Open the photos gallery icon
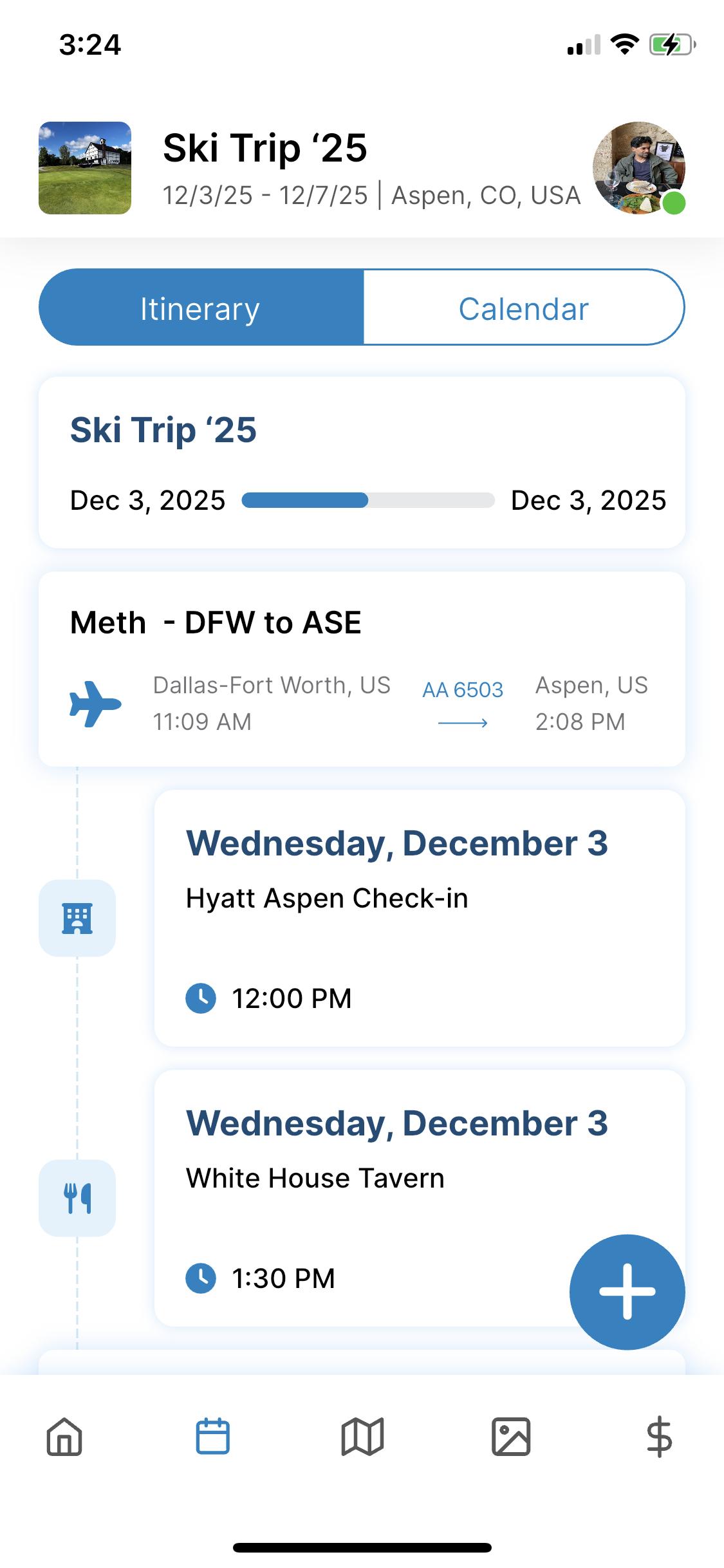Image resolution: width=724 pixels, height=1568 pixels. (511, 1437)
